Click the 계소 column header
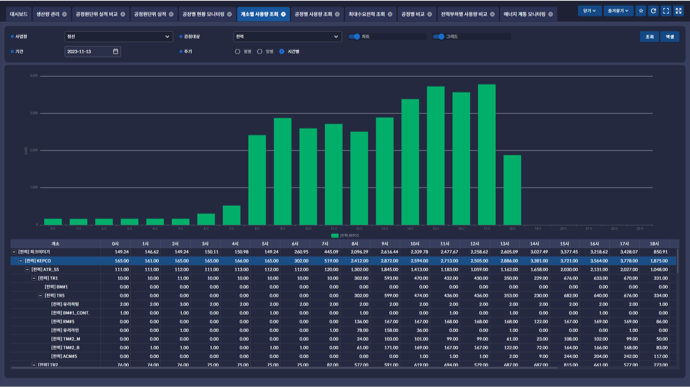 click(55, 243)
